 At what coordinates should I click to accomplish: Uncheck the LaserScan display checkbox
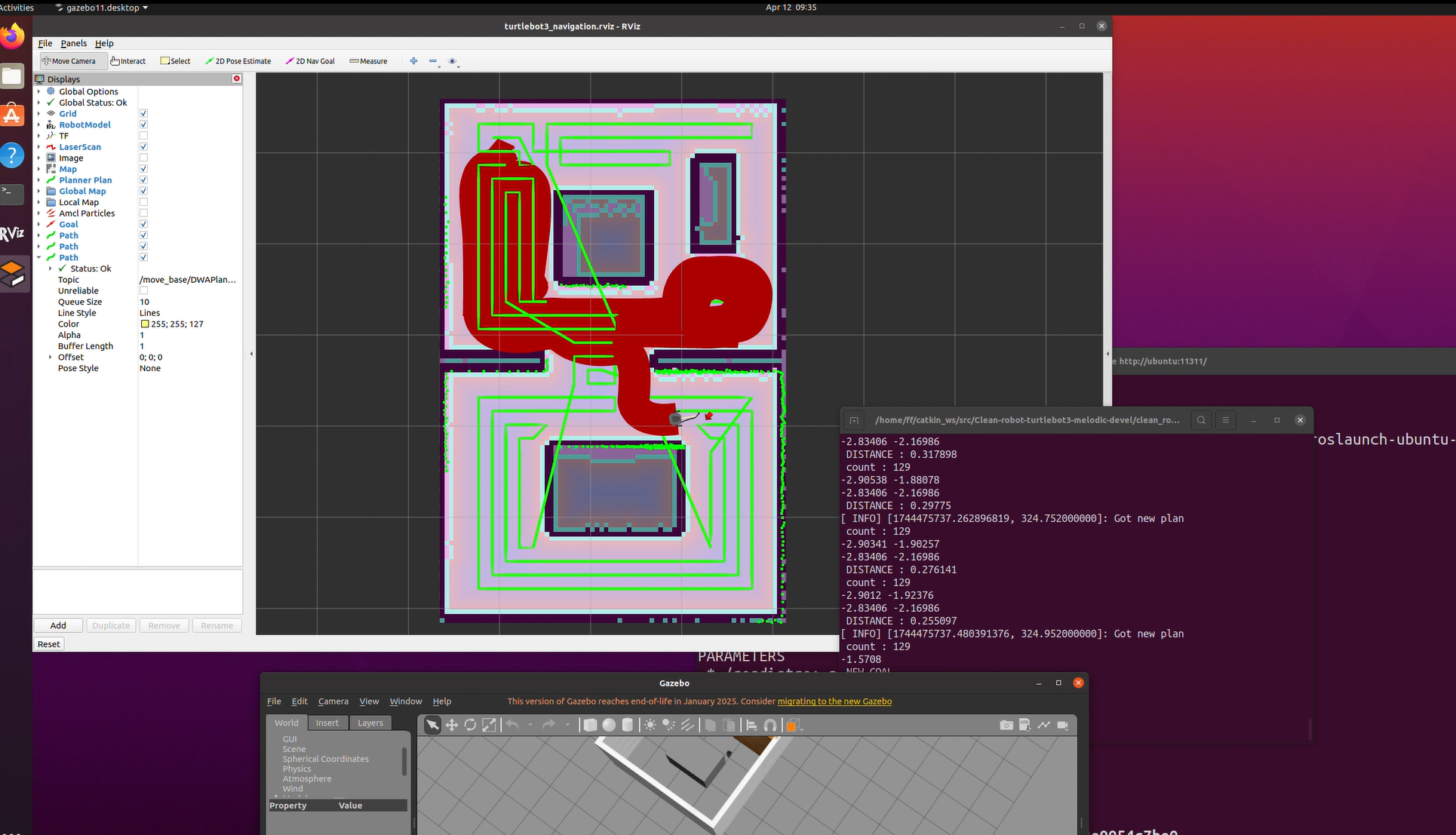click(x=143, y=147)
